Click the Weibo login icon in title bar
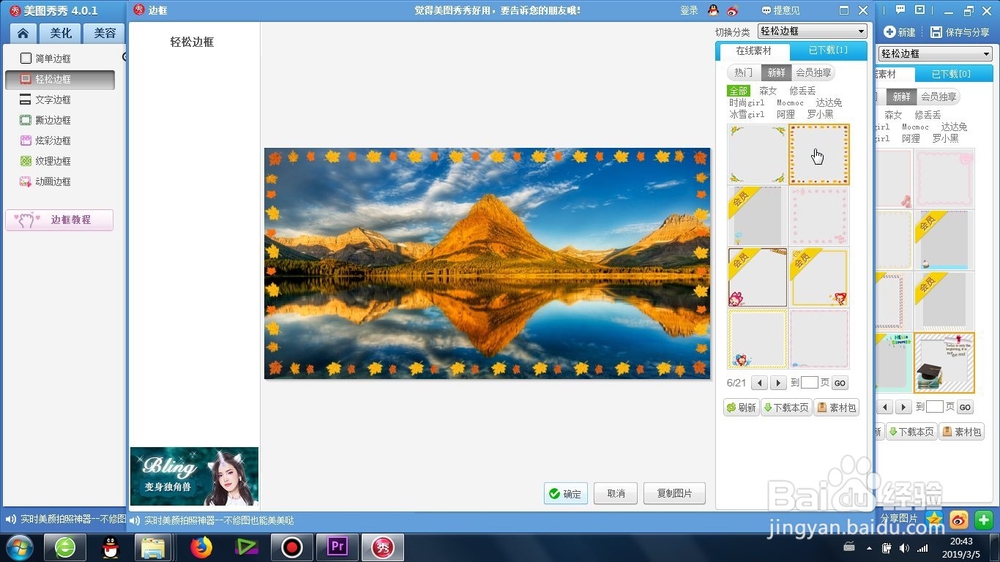The height and width of the screenshot is (562, 1000). point(732,10)
